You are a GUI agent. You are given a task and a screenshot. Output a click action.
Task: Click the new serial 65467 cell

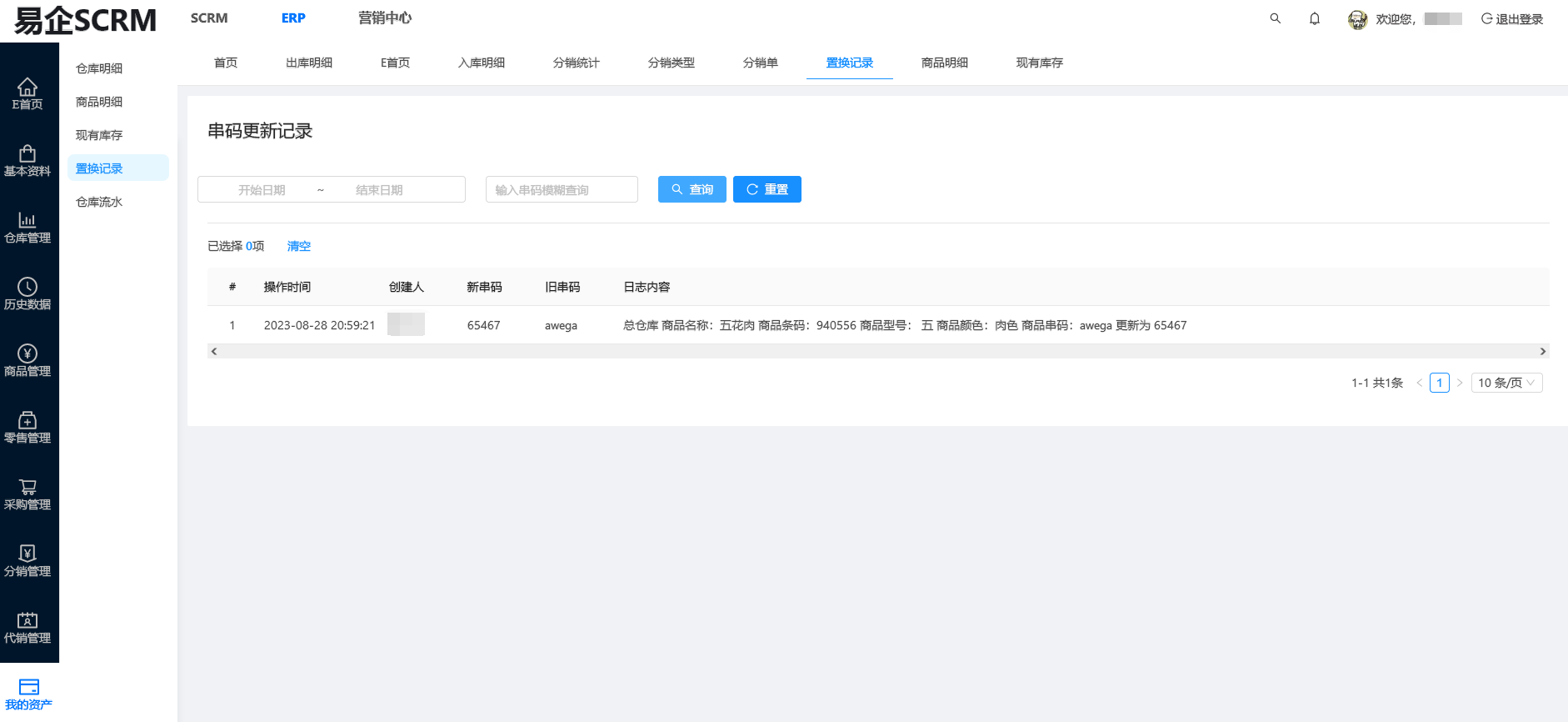pyautogui.click(x=484, y=325)
